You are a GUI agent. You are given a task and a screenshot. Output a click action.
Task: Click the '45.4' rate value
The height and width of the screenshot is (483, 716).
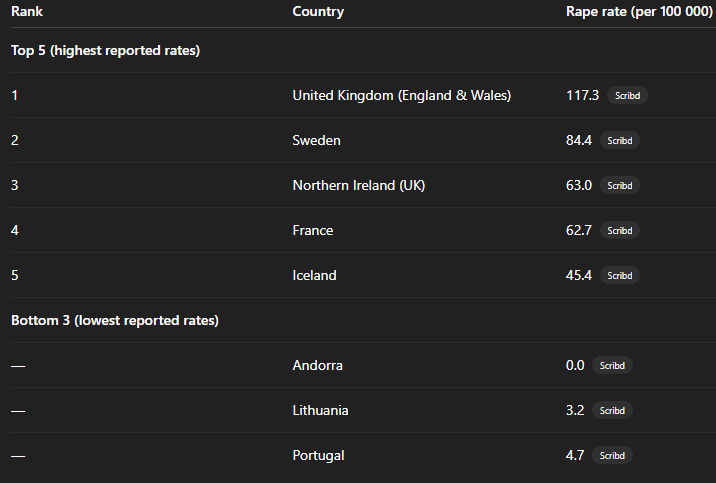tap(579, 275)
